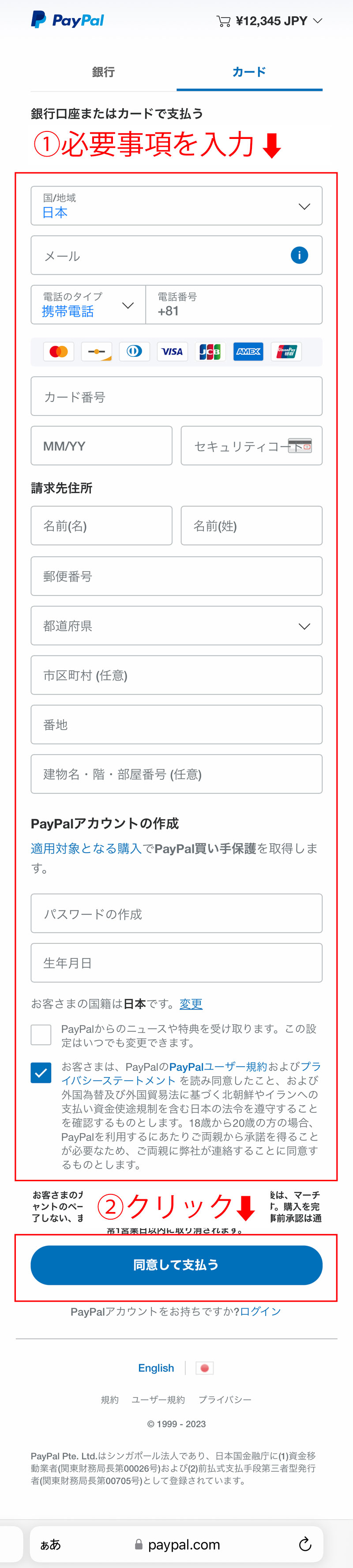353x1568 pixels.
Task: Uncheck the user agreement consent checkbox
Action: point(41,1073)
